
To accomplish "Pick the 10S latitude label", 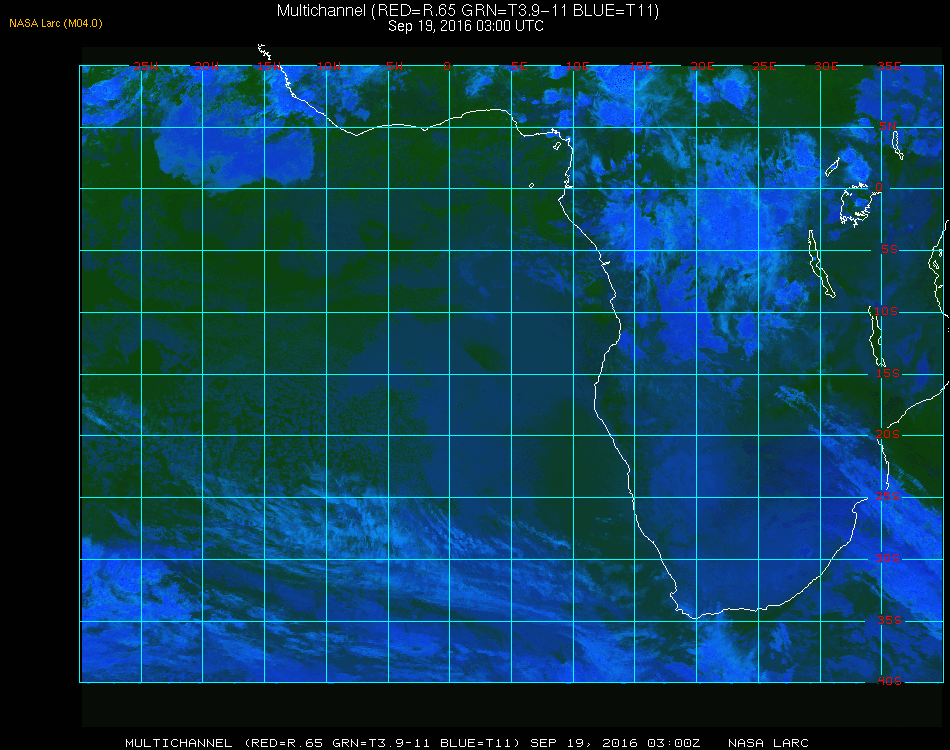I will (x=886, y=311).
